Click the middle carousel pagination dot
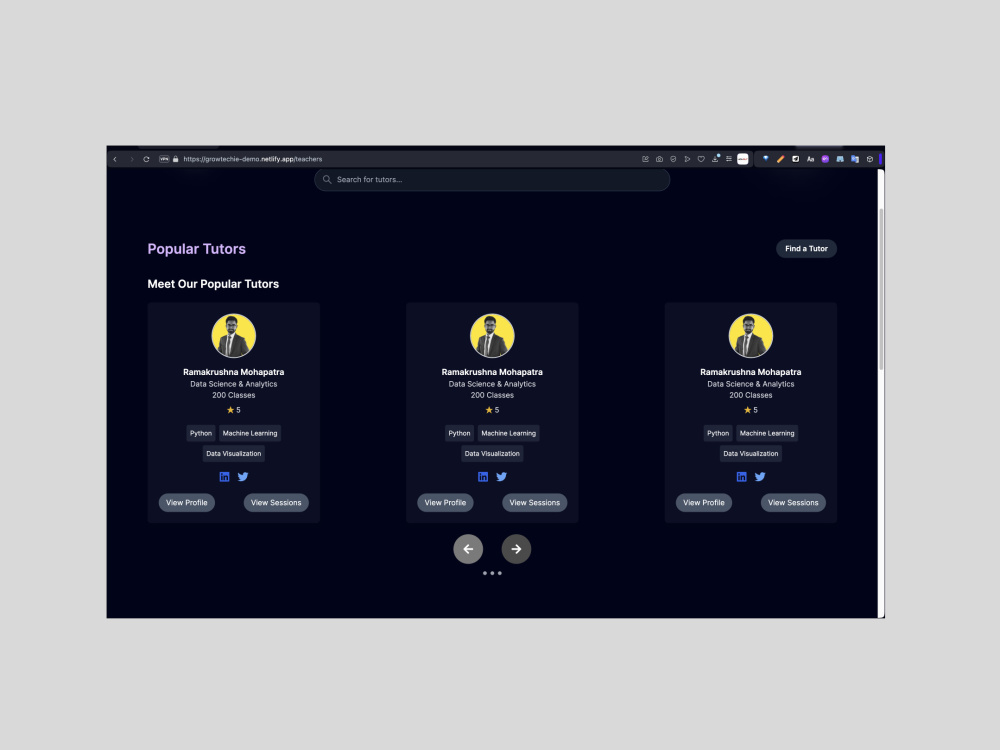 point(492,573)
